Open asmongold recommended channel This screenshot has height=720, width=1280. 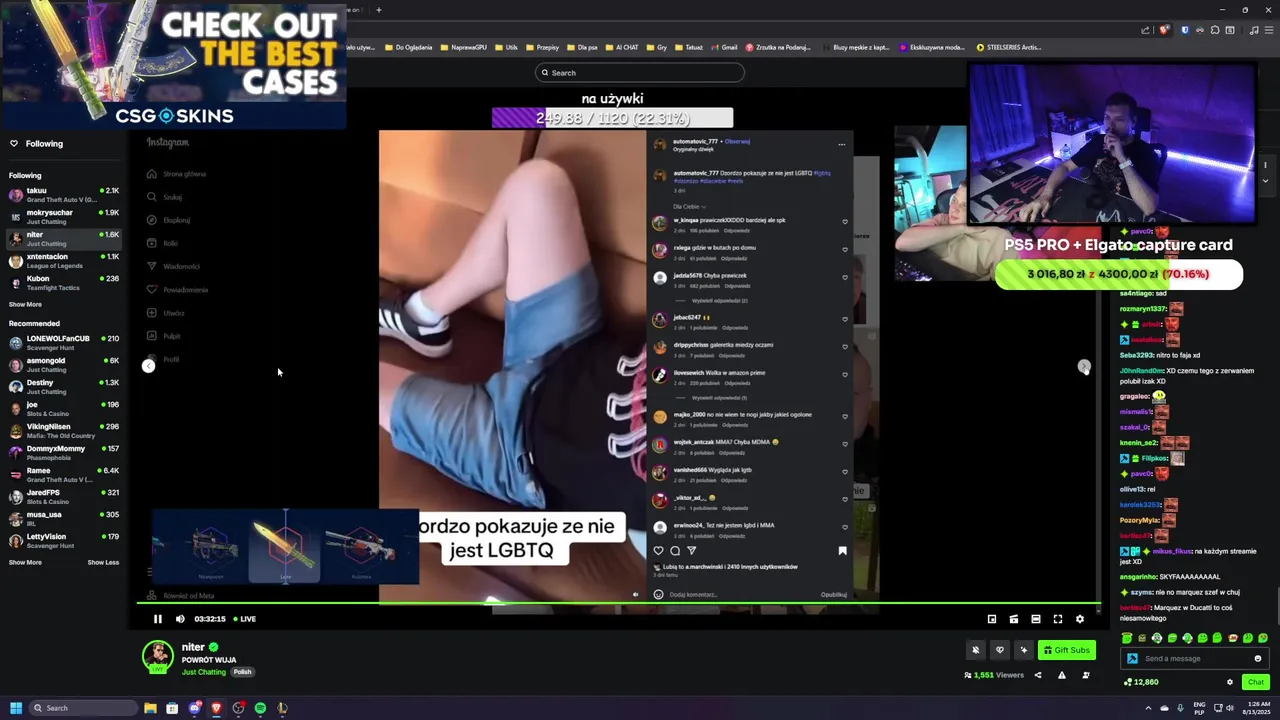click(x=64, y=364)
